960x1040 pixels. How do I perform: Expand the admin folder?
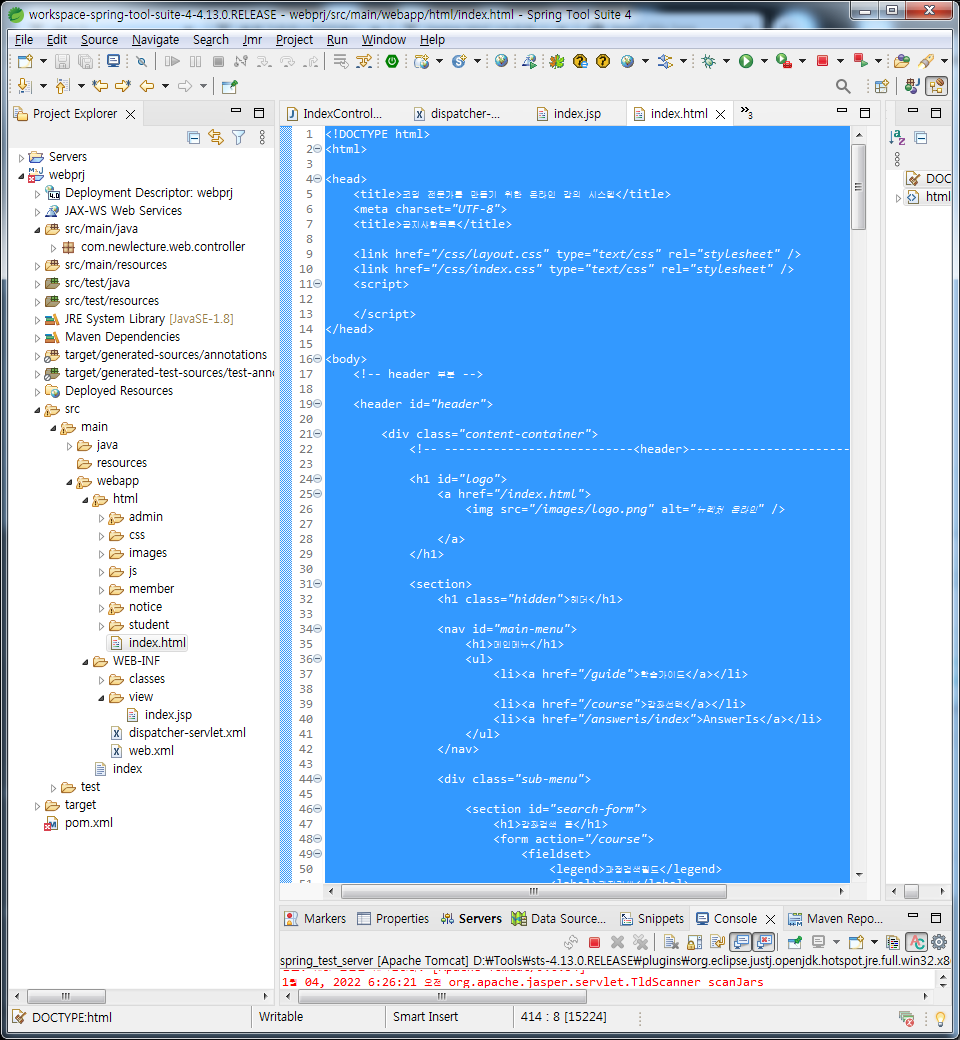[x=102, y=518]
